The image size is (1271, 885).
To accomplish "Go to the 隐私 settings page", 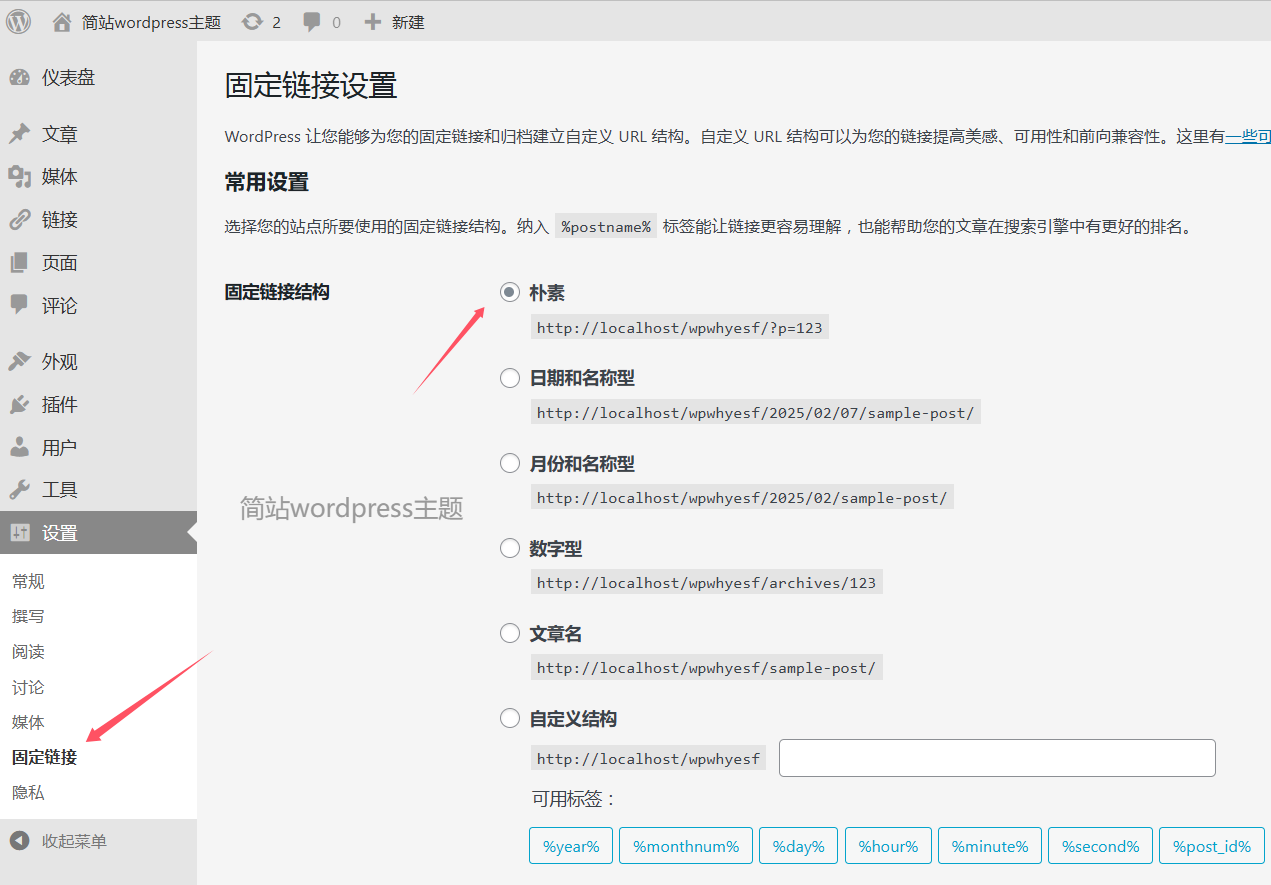I will pos(28,793).
